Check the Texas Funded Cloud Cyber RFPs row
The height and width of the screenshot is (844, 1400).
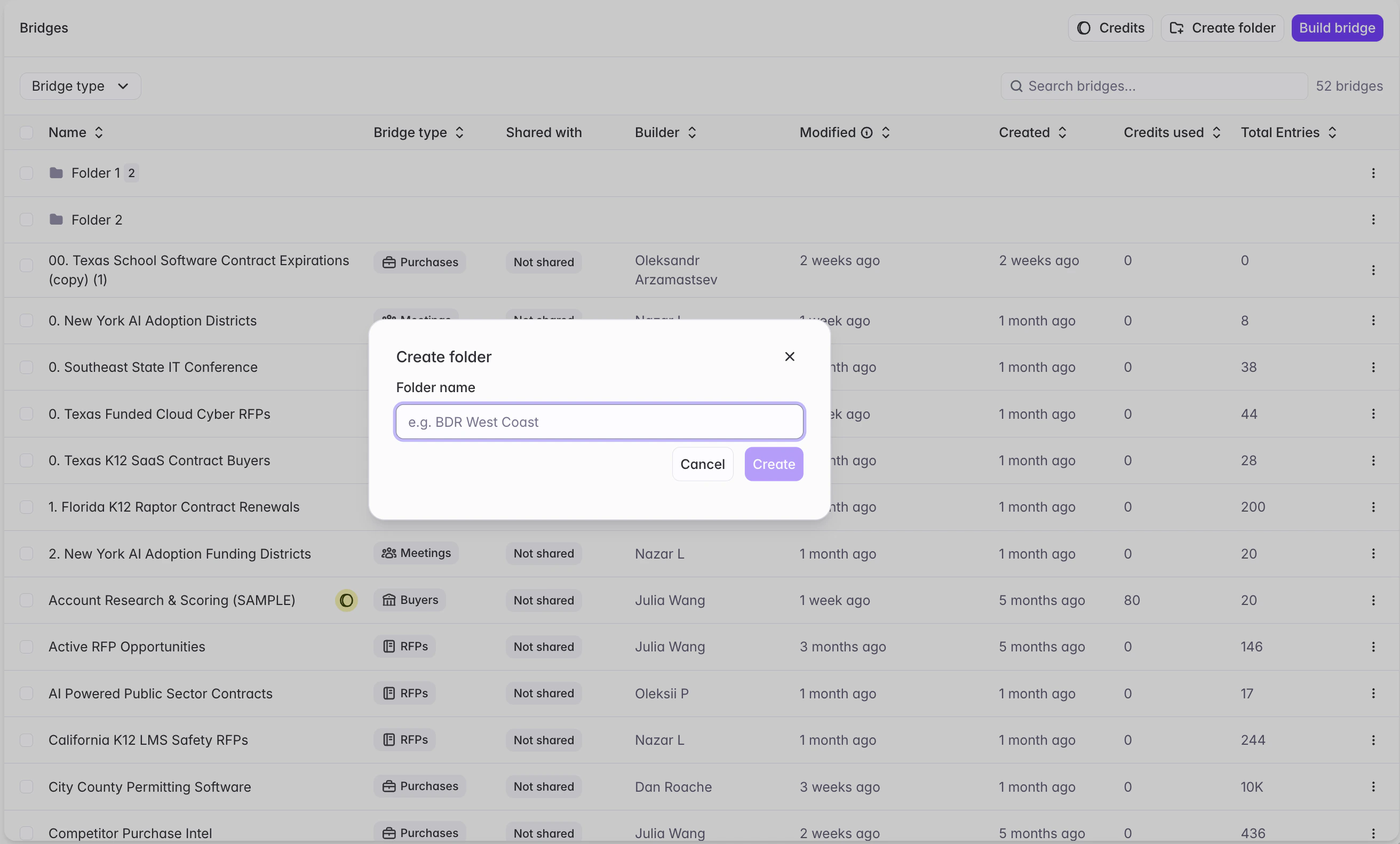(x=26, y=413)
